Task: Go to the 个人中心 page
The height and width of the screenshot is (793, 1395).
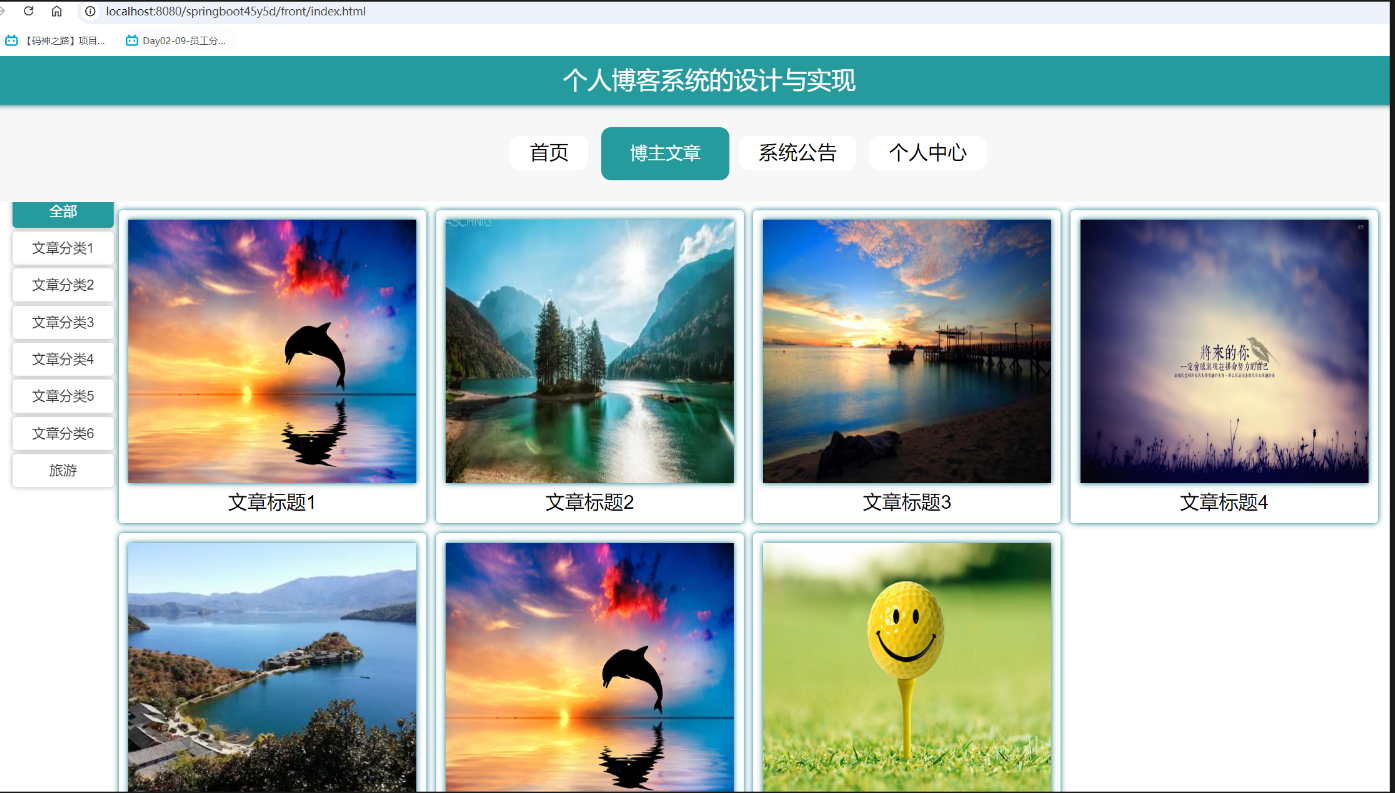Action: pyautogui.click(x=927, y=153)
